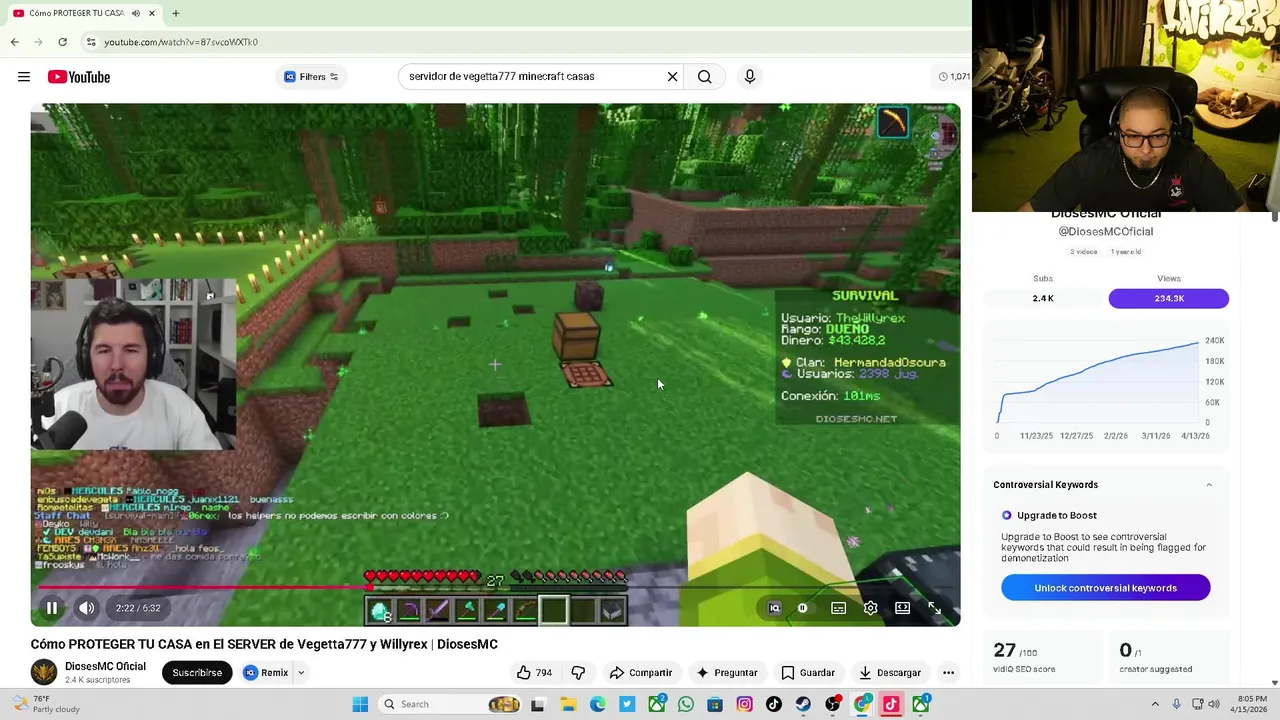Open the DiosesMC Oficial channel name link
The width and height of the screenshot is (1280, 720).
tap(105, 666)
